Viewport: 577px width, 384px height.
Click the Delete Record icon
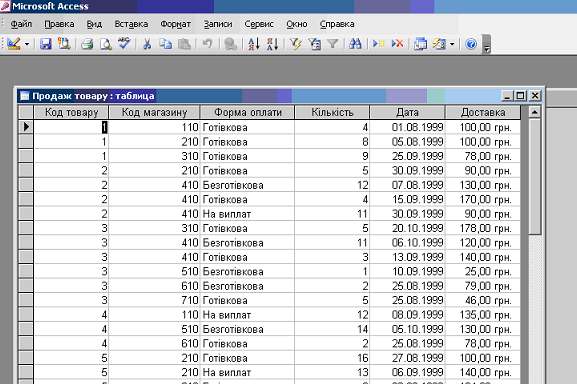coord(397,44)
